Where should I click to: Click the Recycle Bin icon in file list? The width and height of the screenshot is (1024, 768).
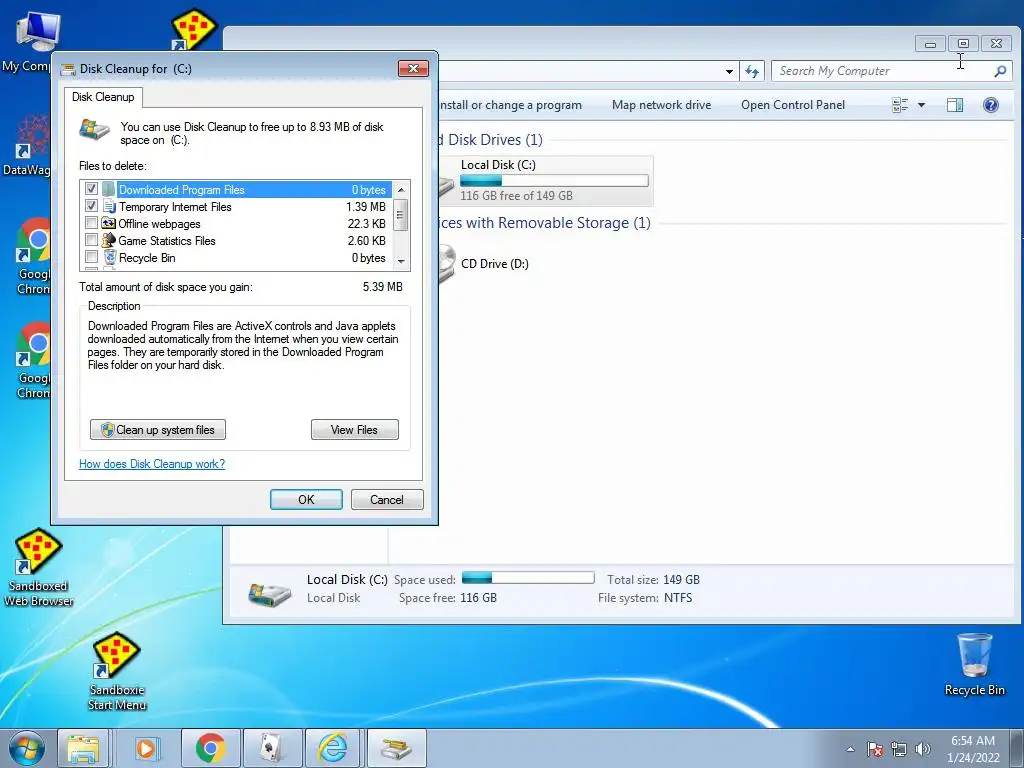point(110,257)
